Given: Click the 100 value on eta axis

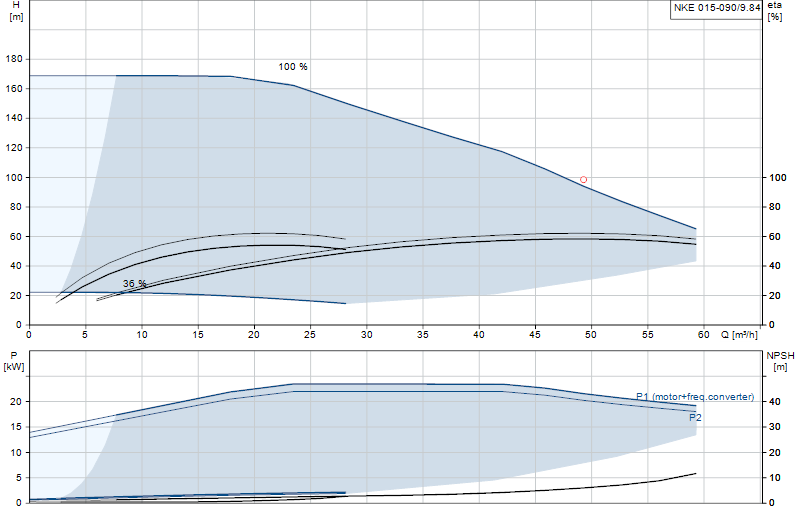Looking at the screenshot, I should 778,178.
